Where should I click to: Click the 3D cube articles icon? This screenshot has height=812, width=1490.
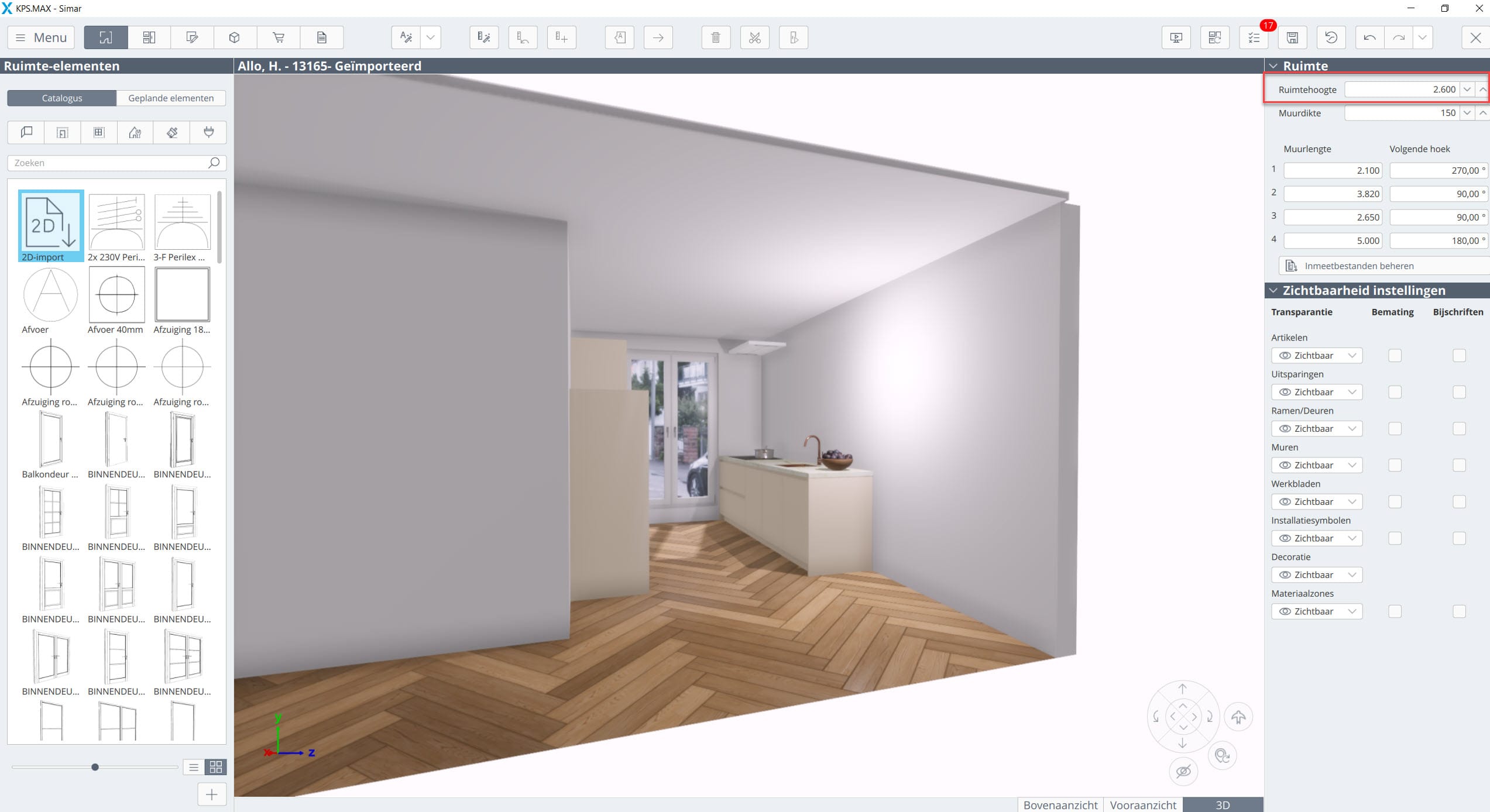[235, 37]
